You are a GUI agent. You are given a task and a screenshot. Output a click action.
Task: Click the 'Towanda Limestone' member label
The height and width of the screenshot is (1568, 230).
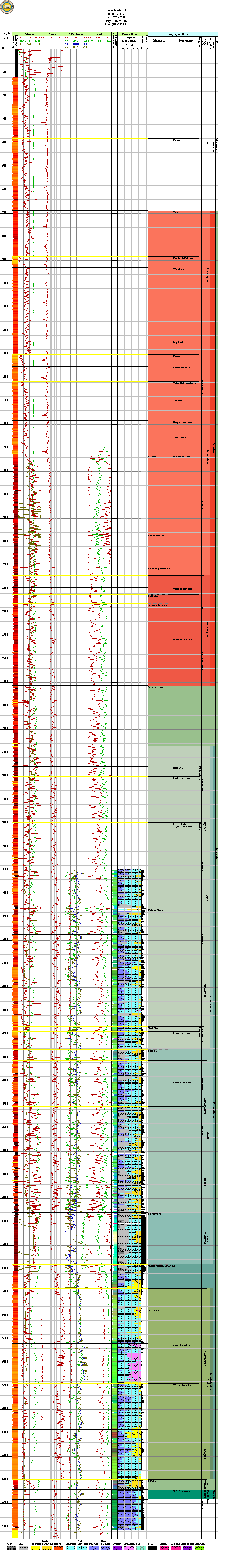coord(158,605)
